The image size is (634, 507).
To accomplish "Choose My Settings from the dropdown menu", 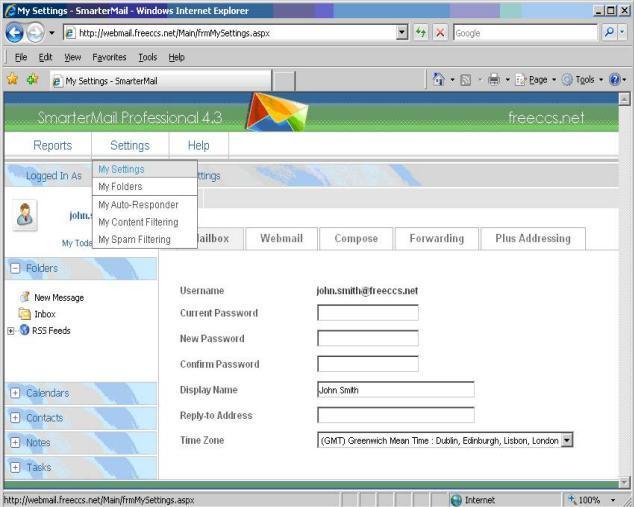I will click(x=145, y=169).
